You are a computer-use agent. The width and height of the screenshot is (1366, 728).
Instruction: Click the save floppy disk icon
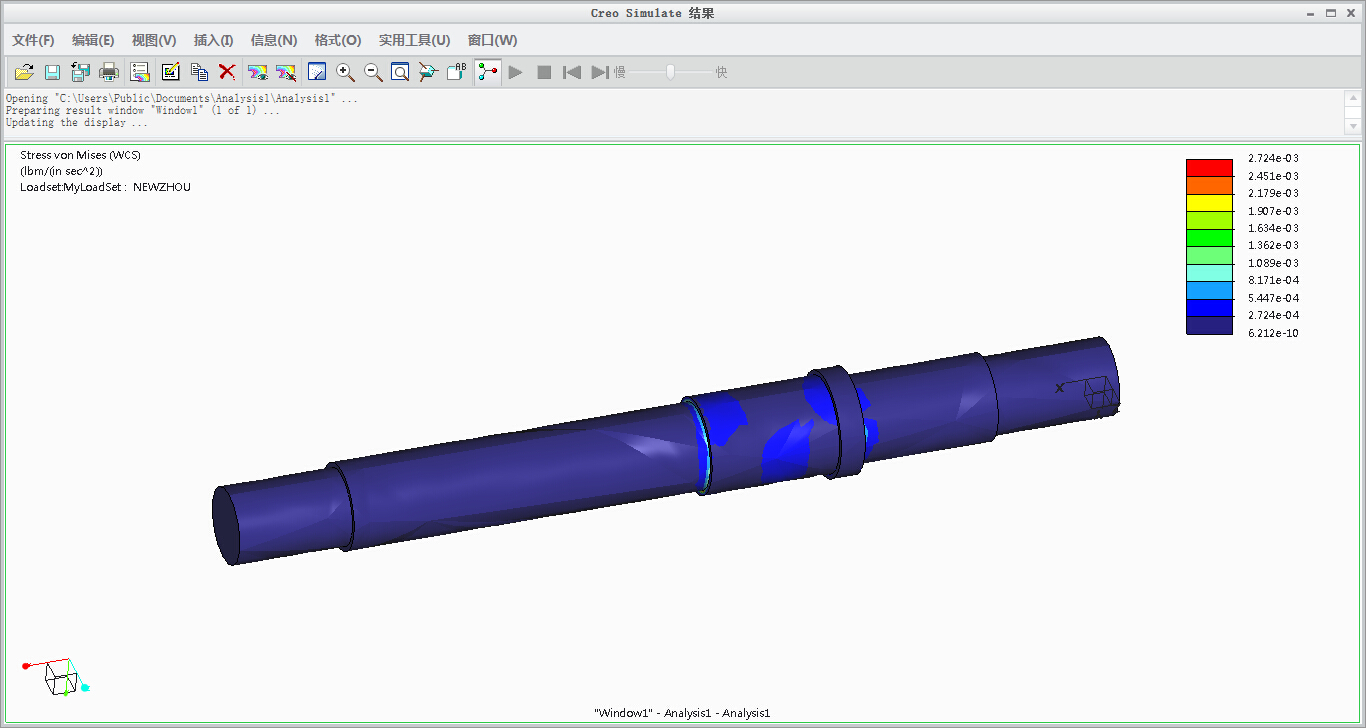52,72
